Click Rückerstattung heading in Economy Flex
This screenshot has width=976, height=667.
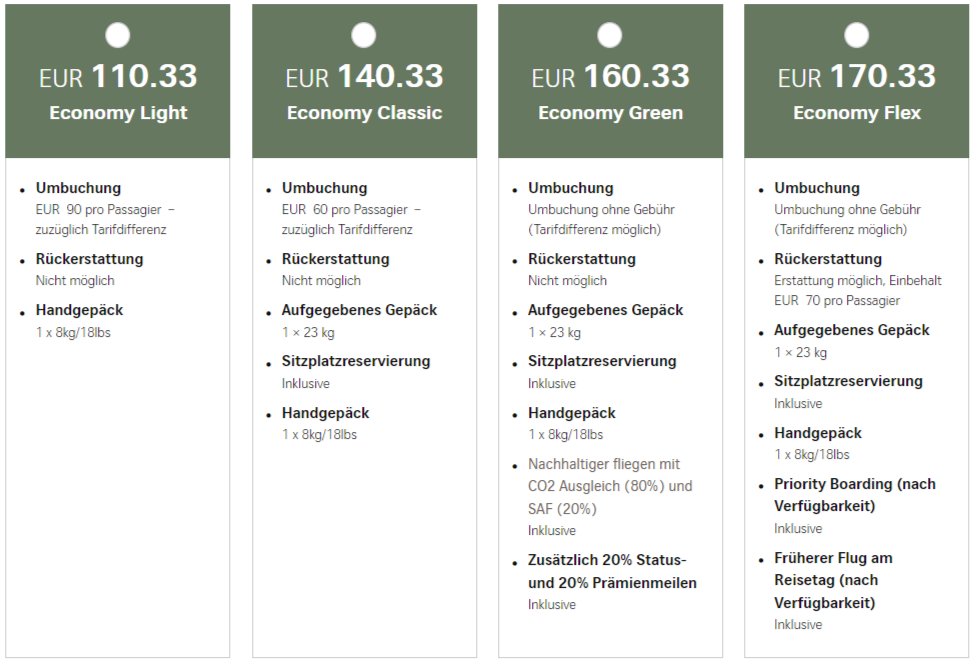pos(828,259)
